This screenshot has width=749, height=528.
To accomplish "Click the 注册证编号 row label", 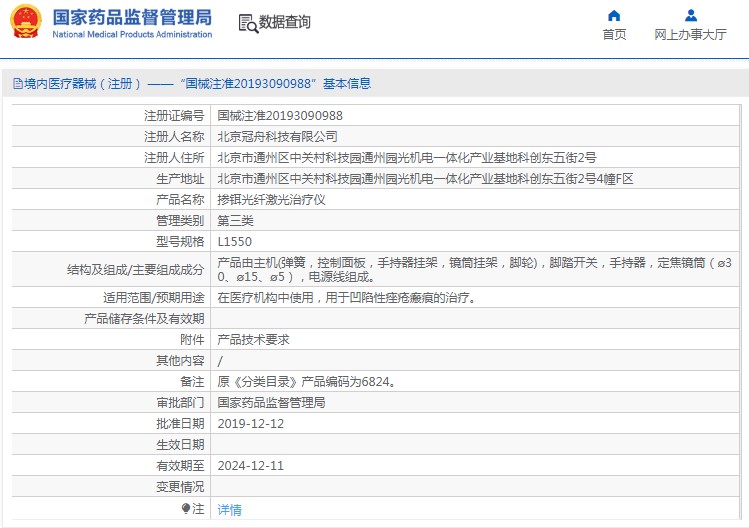I will pos(174,116).
